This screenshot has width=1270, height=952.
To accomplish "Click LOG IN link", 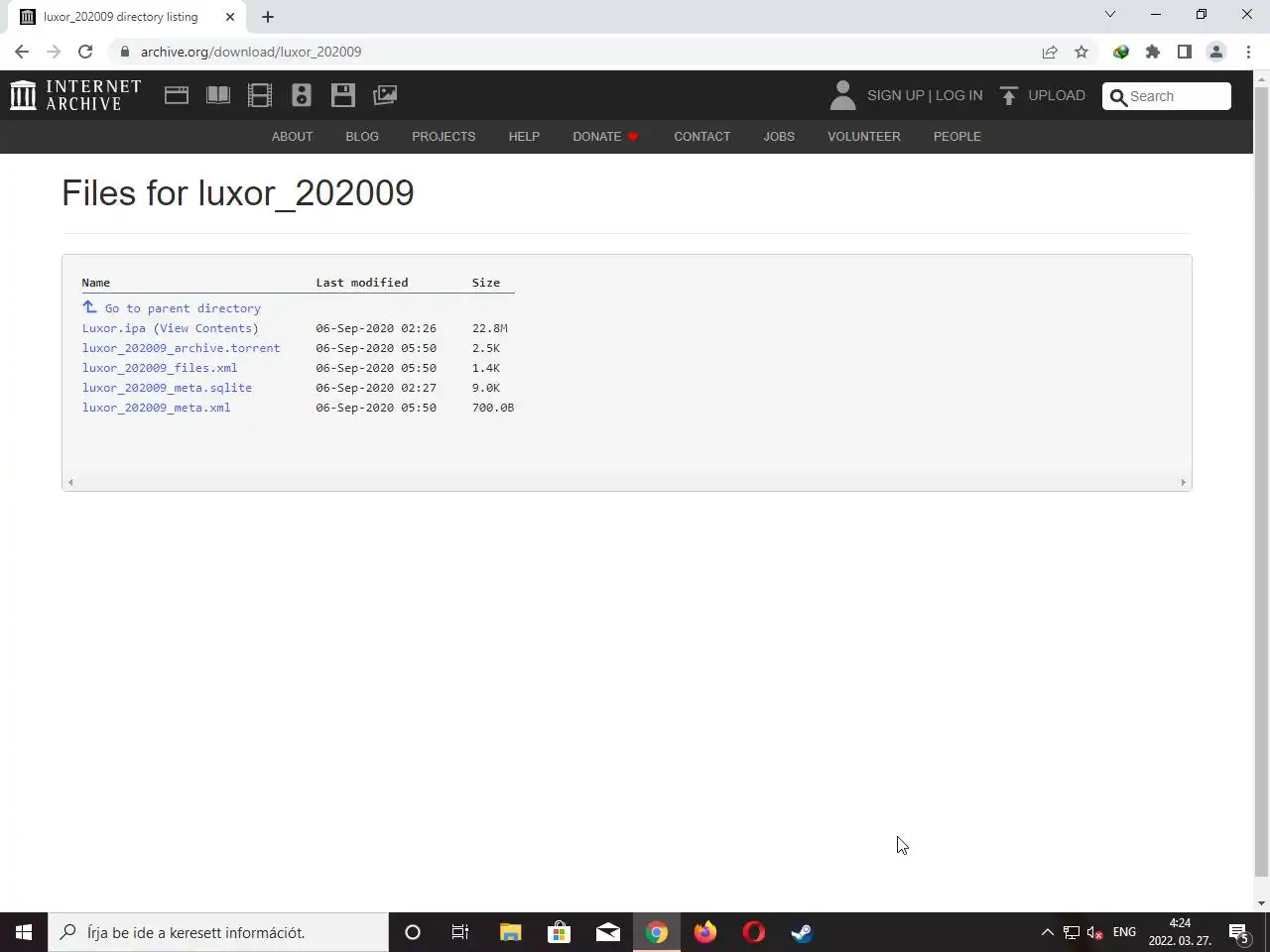I will [x=959, y=95].
